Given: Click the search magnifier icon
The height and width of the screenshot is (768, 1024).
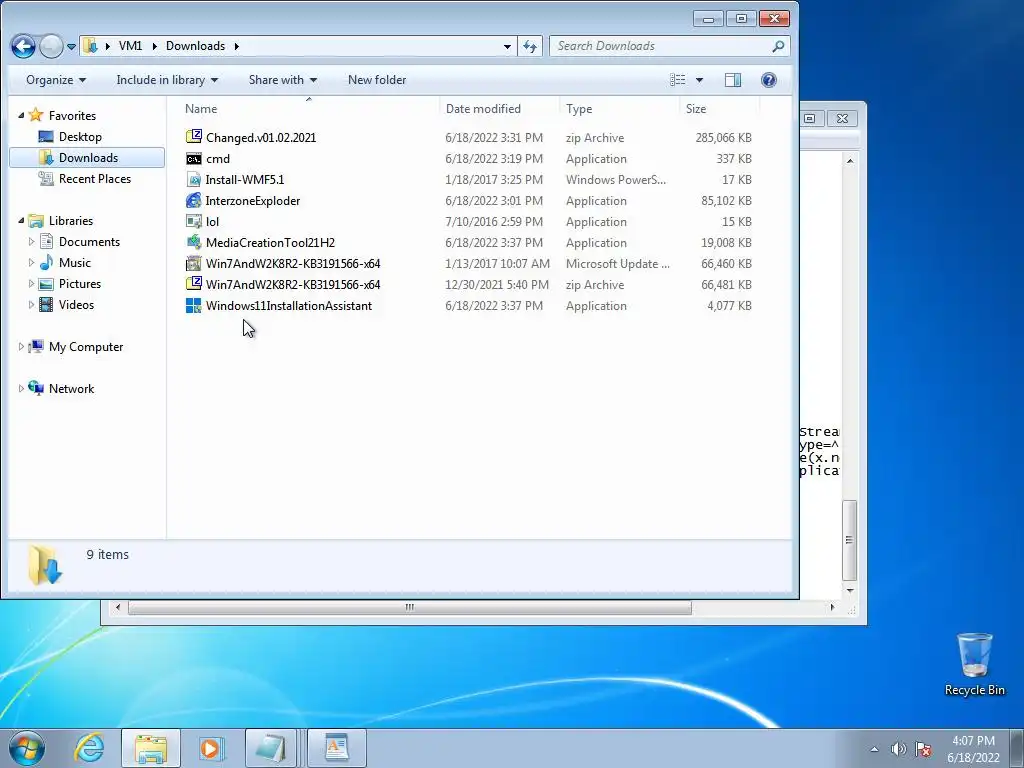Looking at the screenshot, I should [x=778, y=46].
